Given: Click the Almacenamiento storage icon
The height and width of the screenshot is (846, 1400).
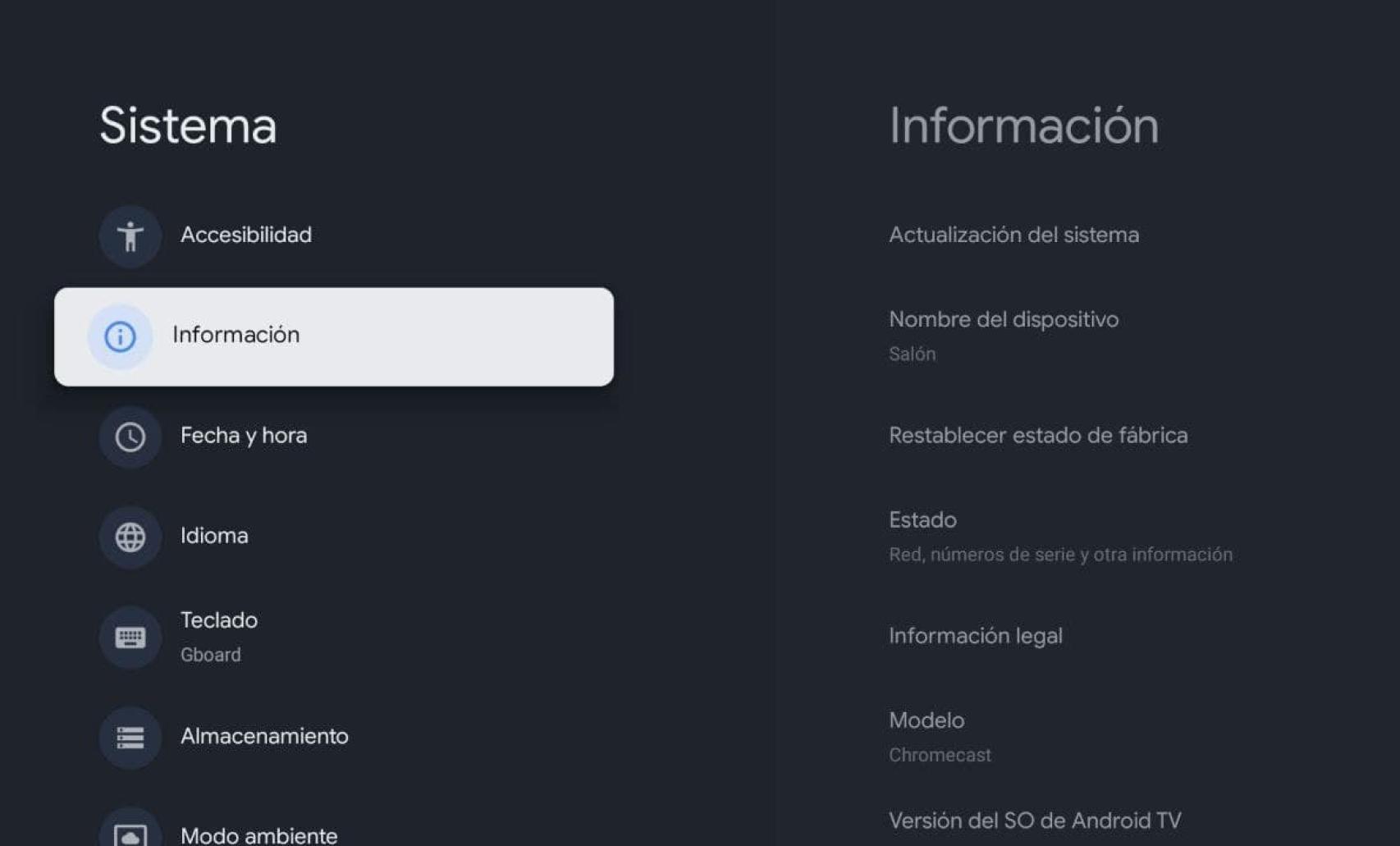Looking at the screenshot, I should point(130,737).
